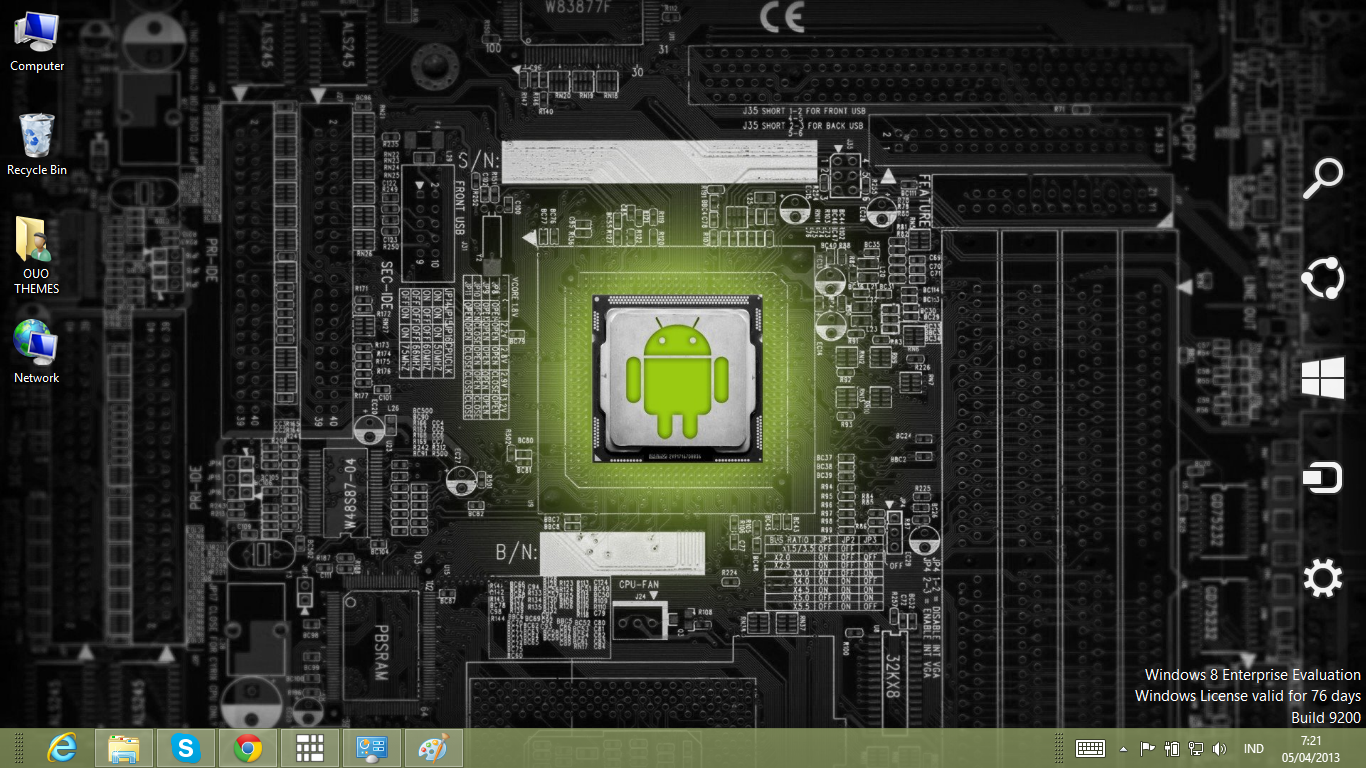Image resolution: width=1366 pixels, height=768 pixels.
Task: Open Paint from the taskbar
Action: click(433, 748)
